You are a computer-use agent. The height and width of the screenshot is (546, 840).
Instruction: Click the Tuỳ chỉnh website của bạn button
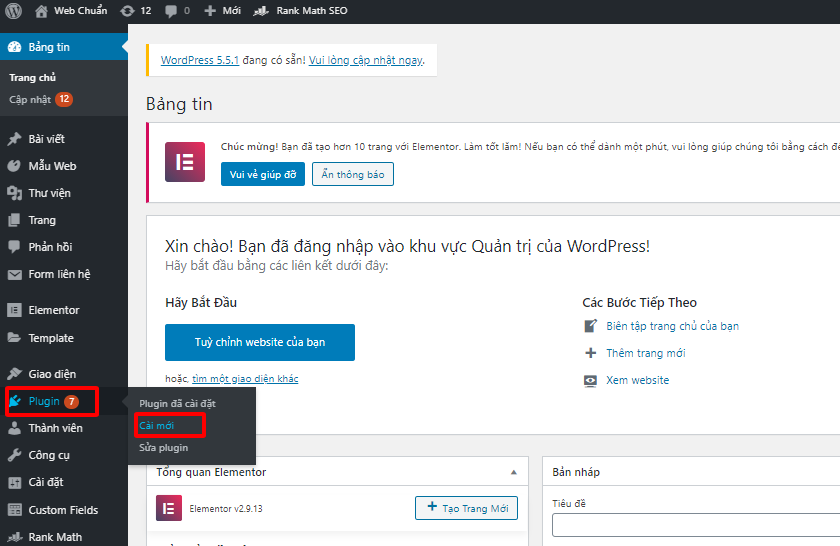click(259, 342)
